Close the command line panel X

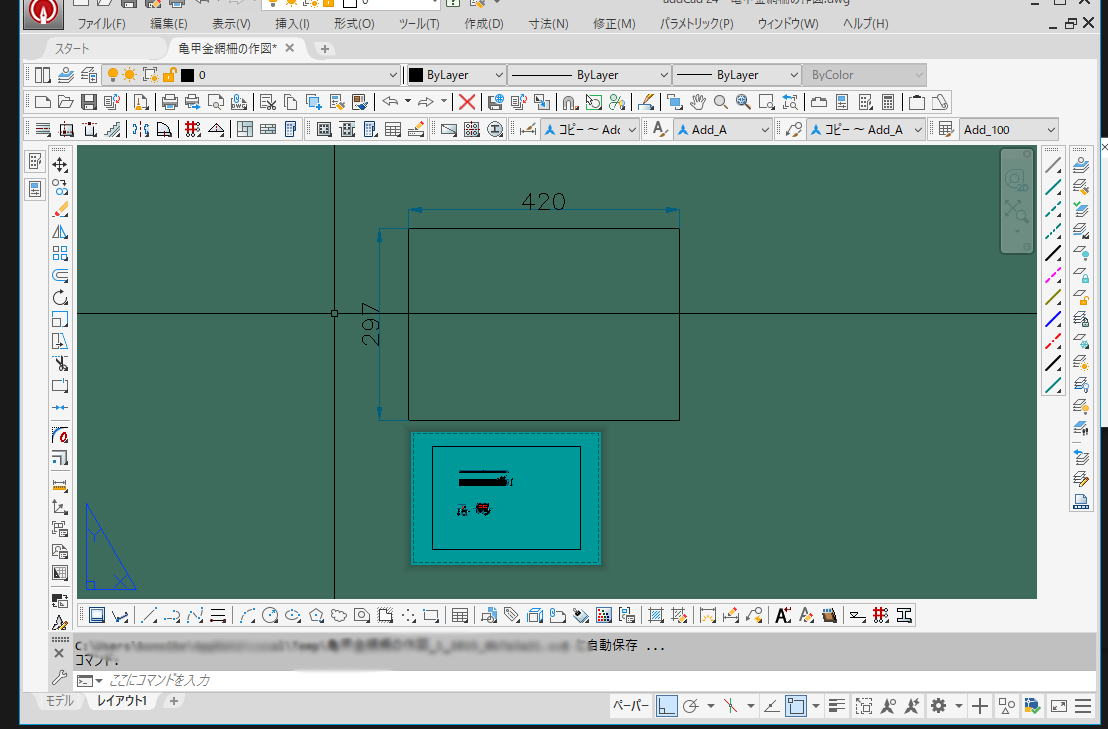pos(59,653)
